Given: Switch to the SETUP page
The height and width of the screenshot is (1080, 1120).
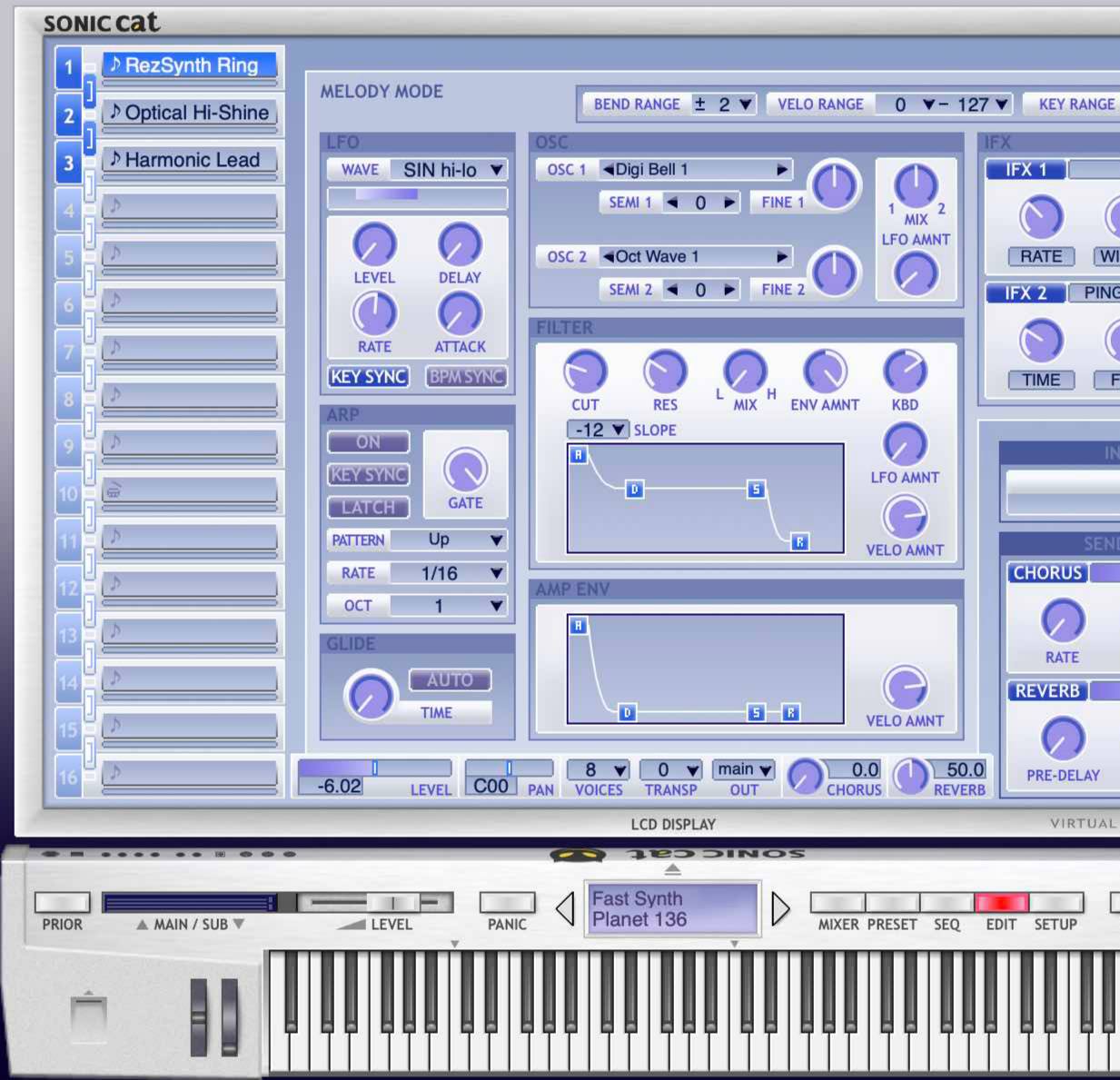Looking at the screenshot, I should click(1056, 903).
